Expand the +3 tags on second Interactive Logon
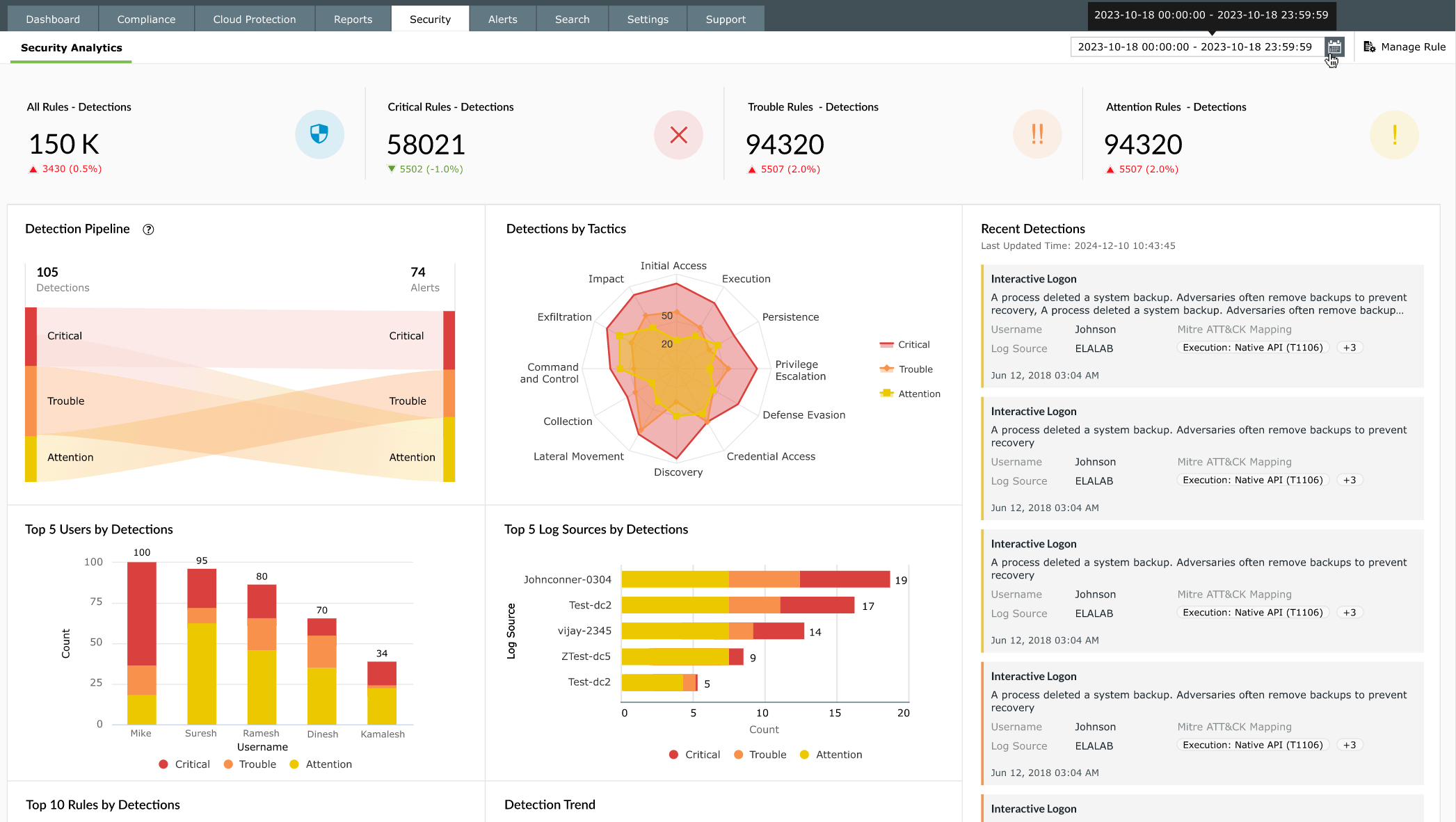The image size is (1456, 822). pos(1349,480)
